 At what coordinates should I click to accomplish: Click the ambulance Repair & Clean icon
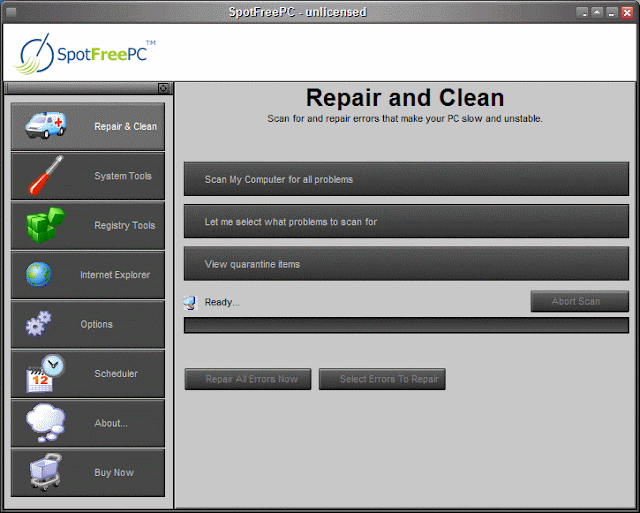[46, 125]
